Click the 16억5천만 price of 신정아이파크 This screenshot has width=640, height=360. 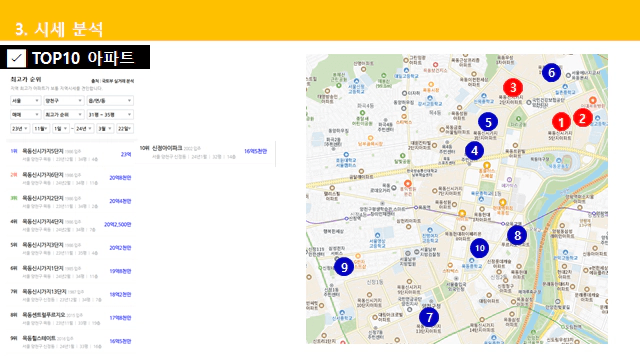pyautogui.click(x=256, y=151)
